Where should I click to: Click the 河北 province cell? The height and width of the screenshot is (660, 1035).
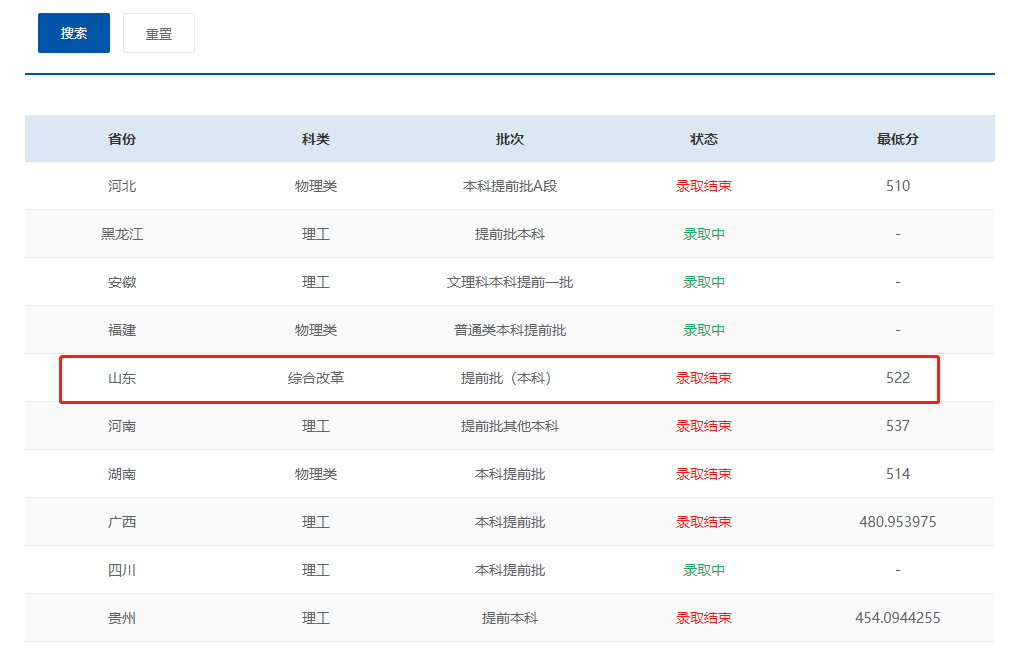(x=122, y=186)
